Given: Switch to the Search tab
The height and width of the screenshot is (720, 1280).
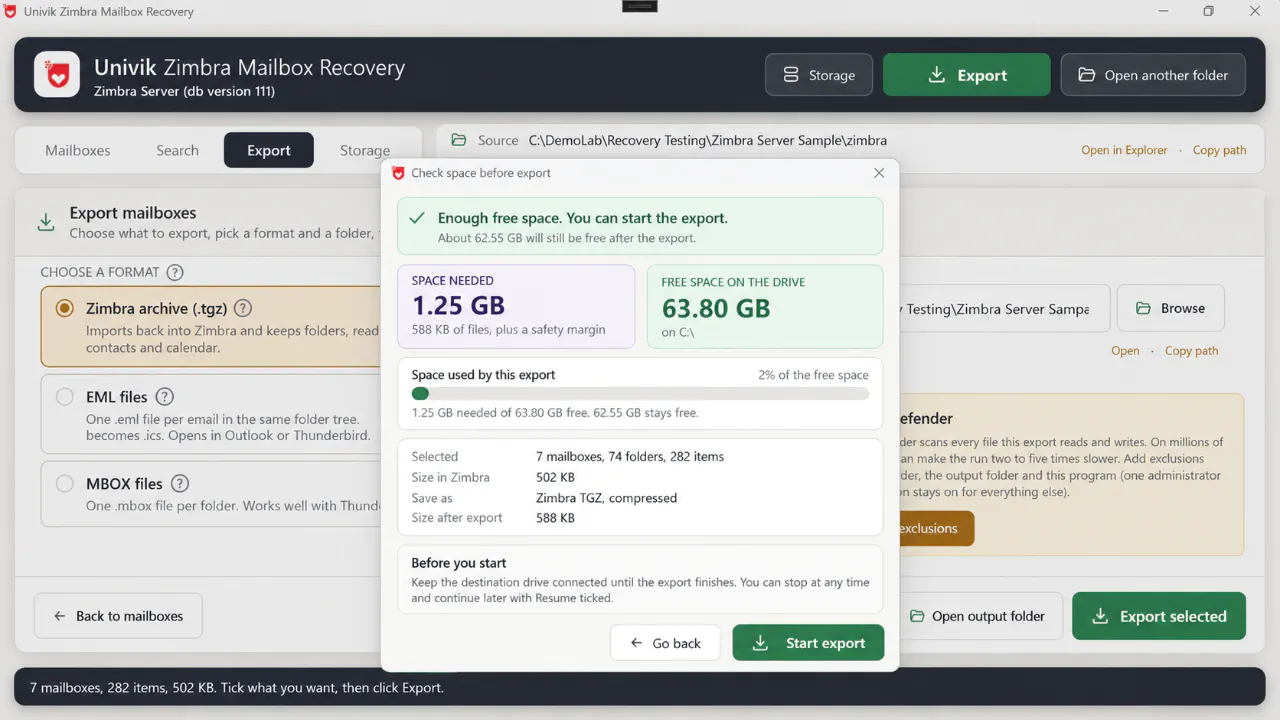Looking at the screenshot, I should [177, 150].
